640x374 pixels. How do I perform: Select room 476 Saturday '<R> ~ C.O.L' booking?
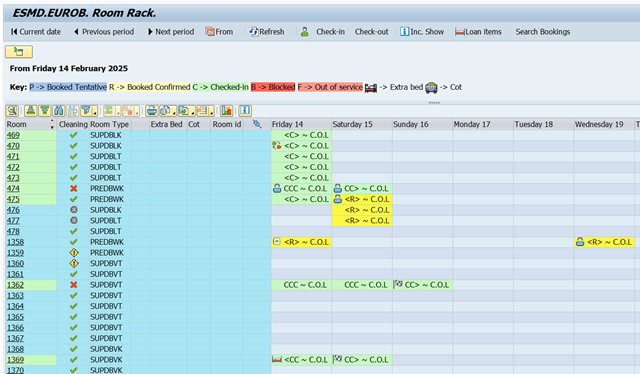(x=362, y=210)
